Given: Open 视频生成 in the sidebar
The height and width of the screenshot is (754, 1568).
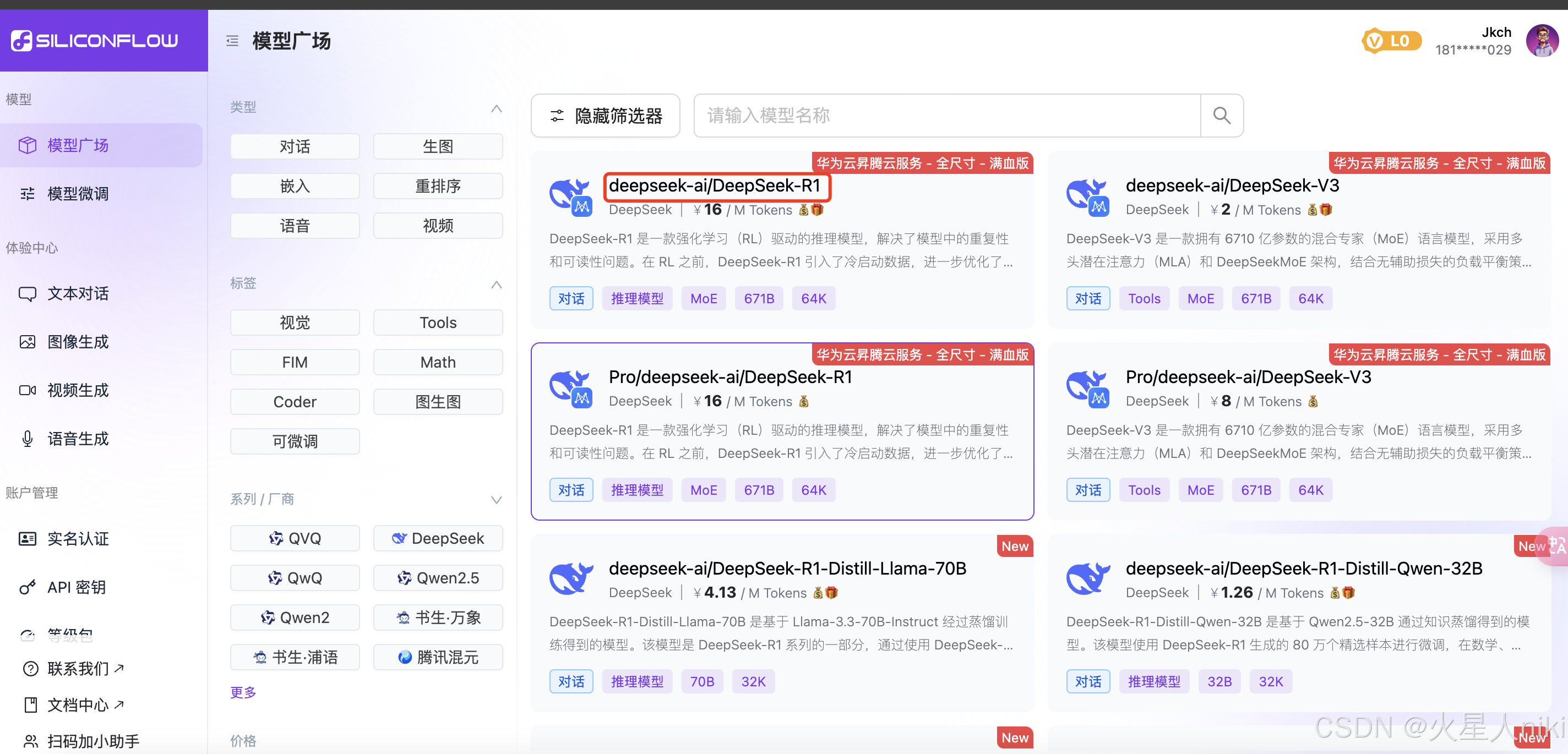Looking at the screenshot, I should (x=28, y=390).
